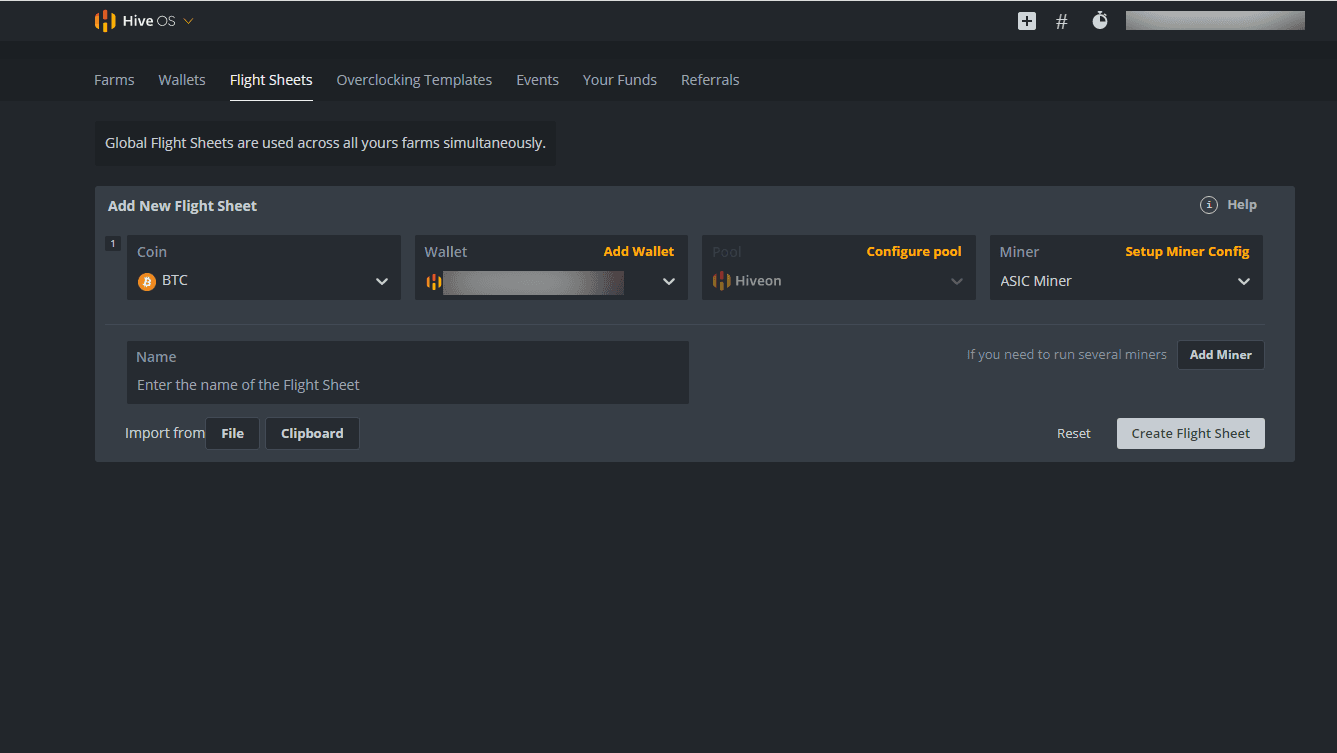Open the Overclocking Templates tab

pyautogui.click(x=414, y=80)
